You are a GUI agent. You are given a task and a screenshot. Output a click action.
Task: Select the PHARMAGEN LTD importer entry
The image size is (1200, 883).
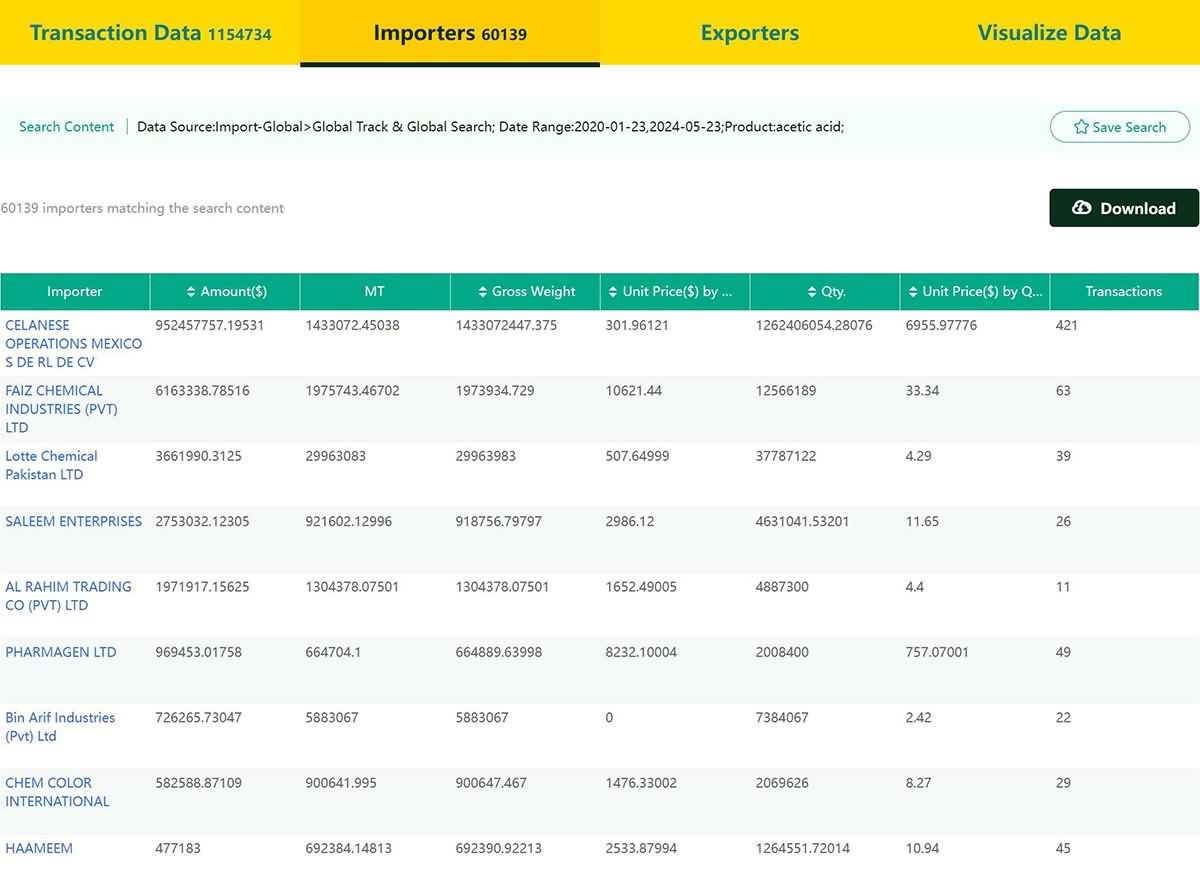pyautogui.click(x=60, y=651)
